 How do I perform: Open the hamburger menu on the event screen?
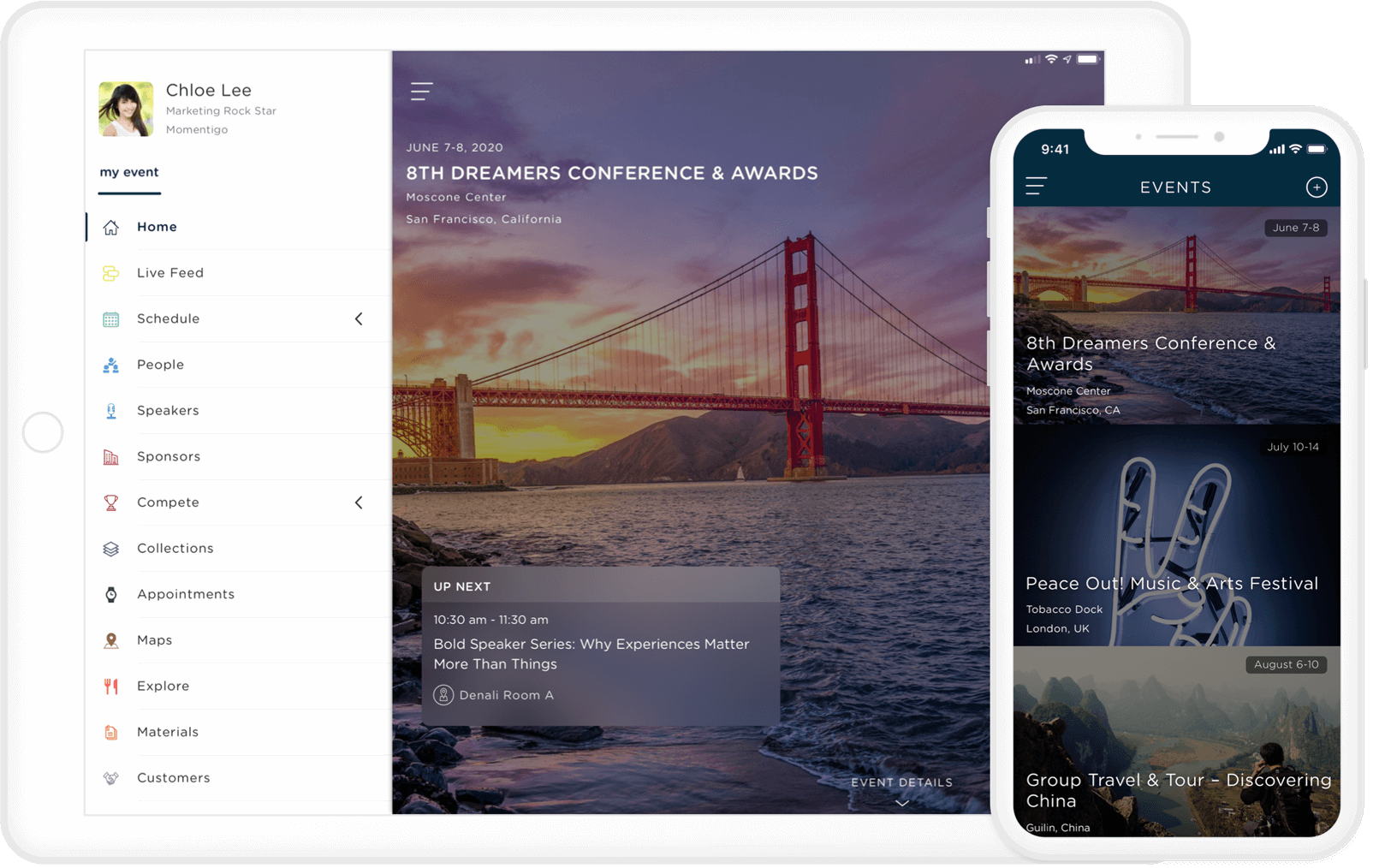tap(421, 91)
